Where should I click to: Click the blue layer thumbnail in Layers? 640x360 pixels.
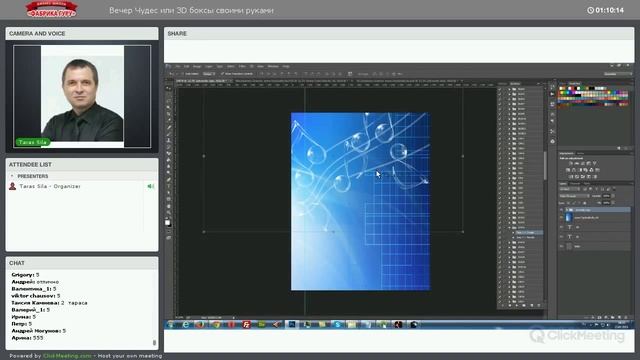[x=568, y=218]
